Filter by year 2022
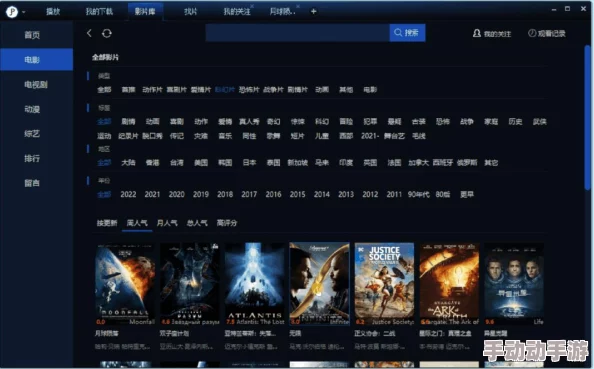The width and height of the screenshot is (594, 369). point(128,194)
